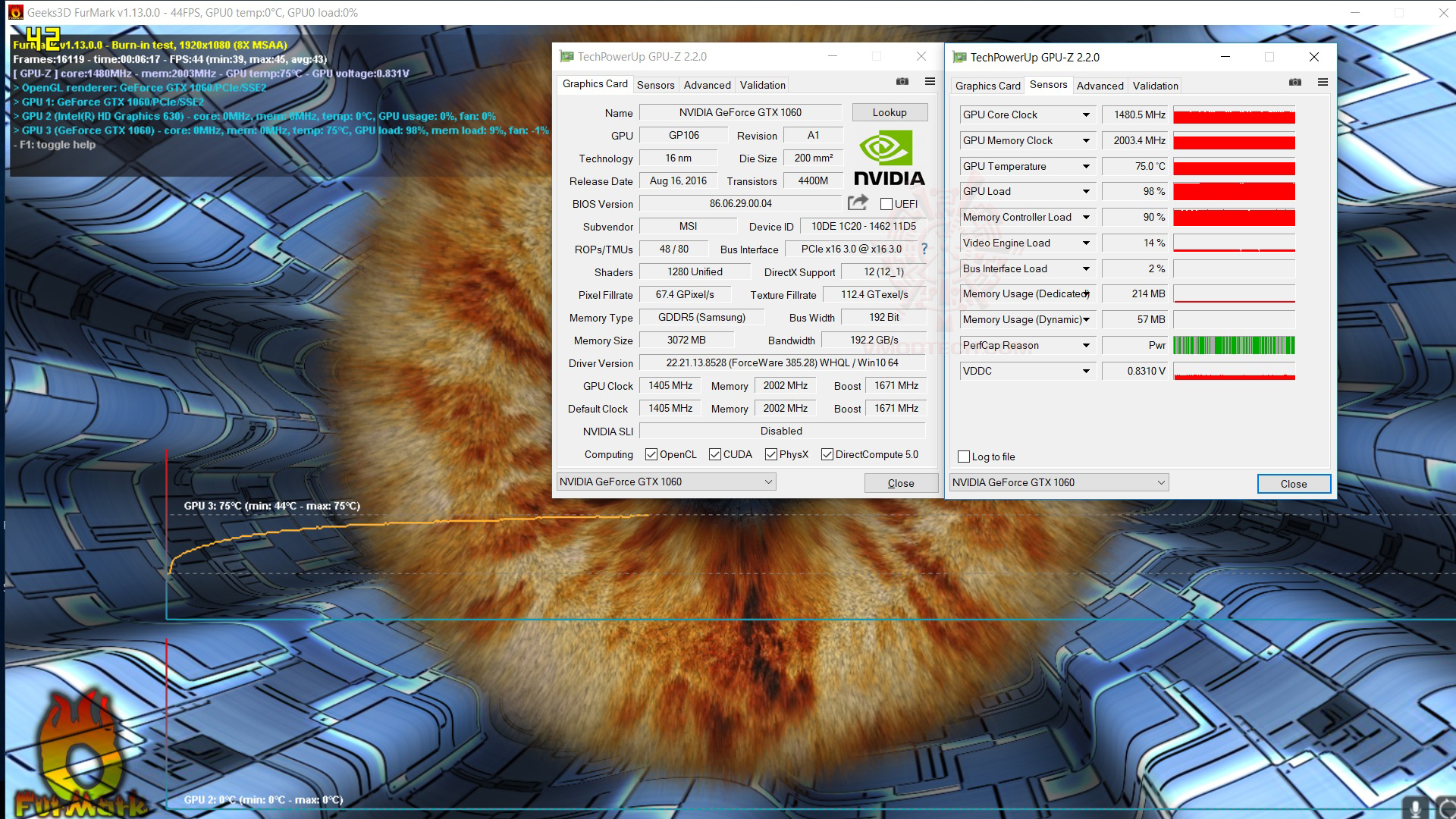Click the PerfCap Reason green graph bar

[1234, 346]
